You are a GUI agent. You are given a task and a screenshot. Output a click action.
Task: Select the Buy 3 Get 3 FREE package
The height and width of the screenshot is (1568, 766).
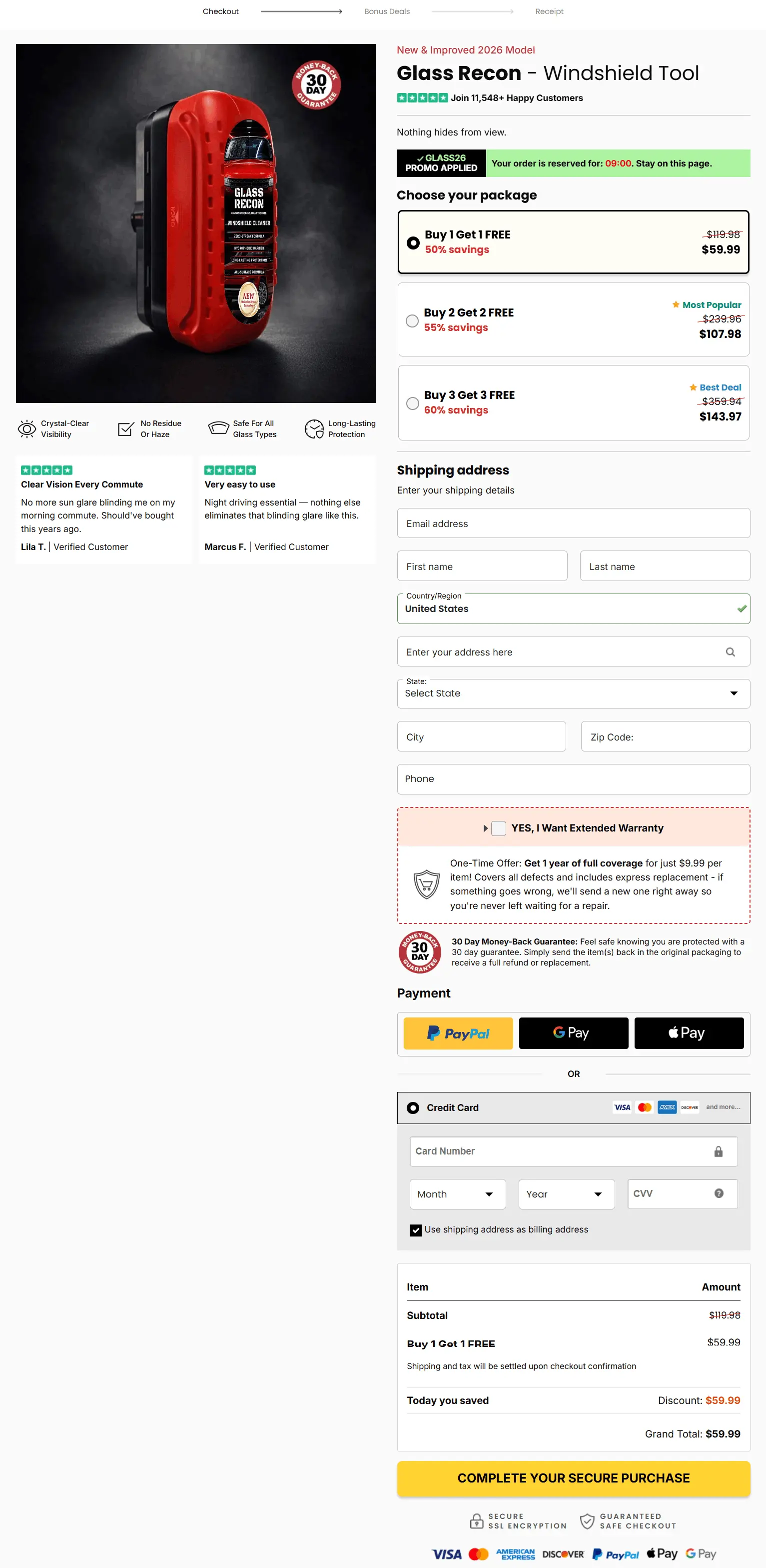pyautogui.click(x=573, y=402)
